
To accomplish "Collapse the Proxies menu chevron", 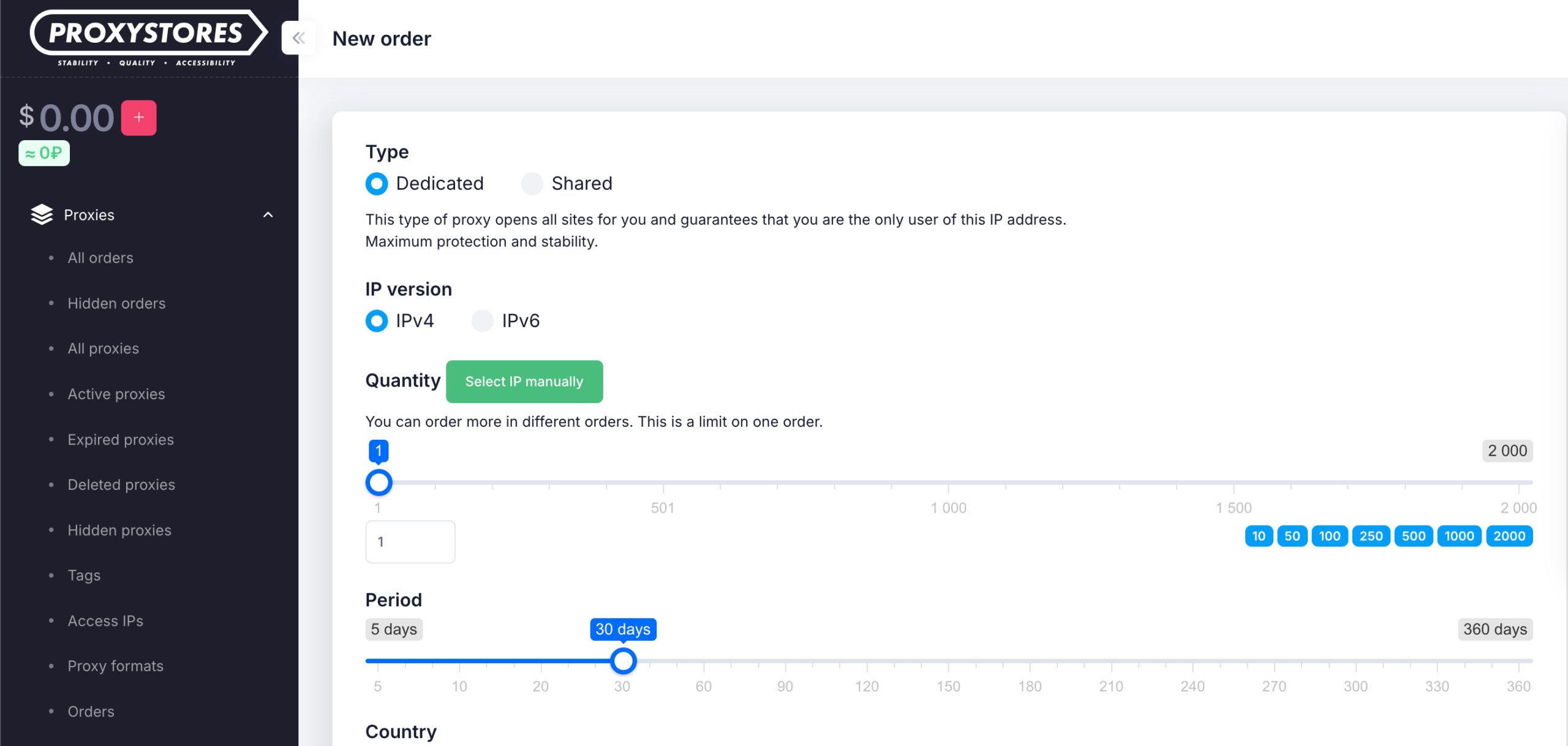I will [268, 215].
